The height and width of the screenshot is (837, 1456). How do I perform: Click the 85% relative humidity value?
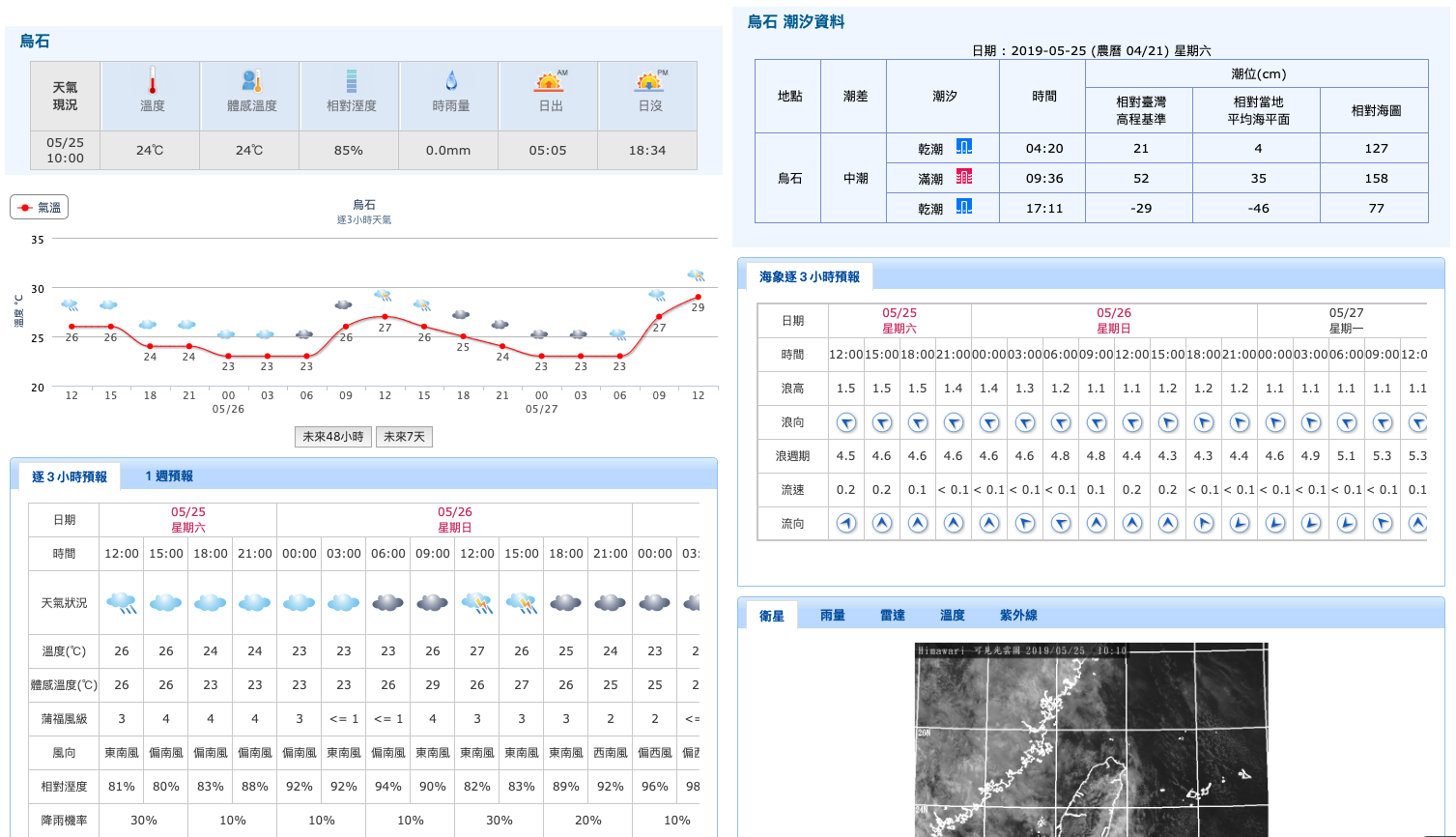[x=349, y=150]
